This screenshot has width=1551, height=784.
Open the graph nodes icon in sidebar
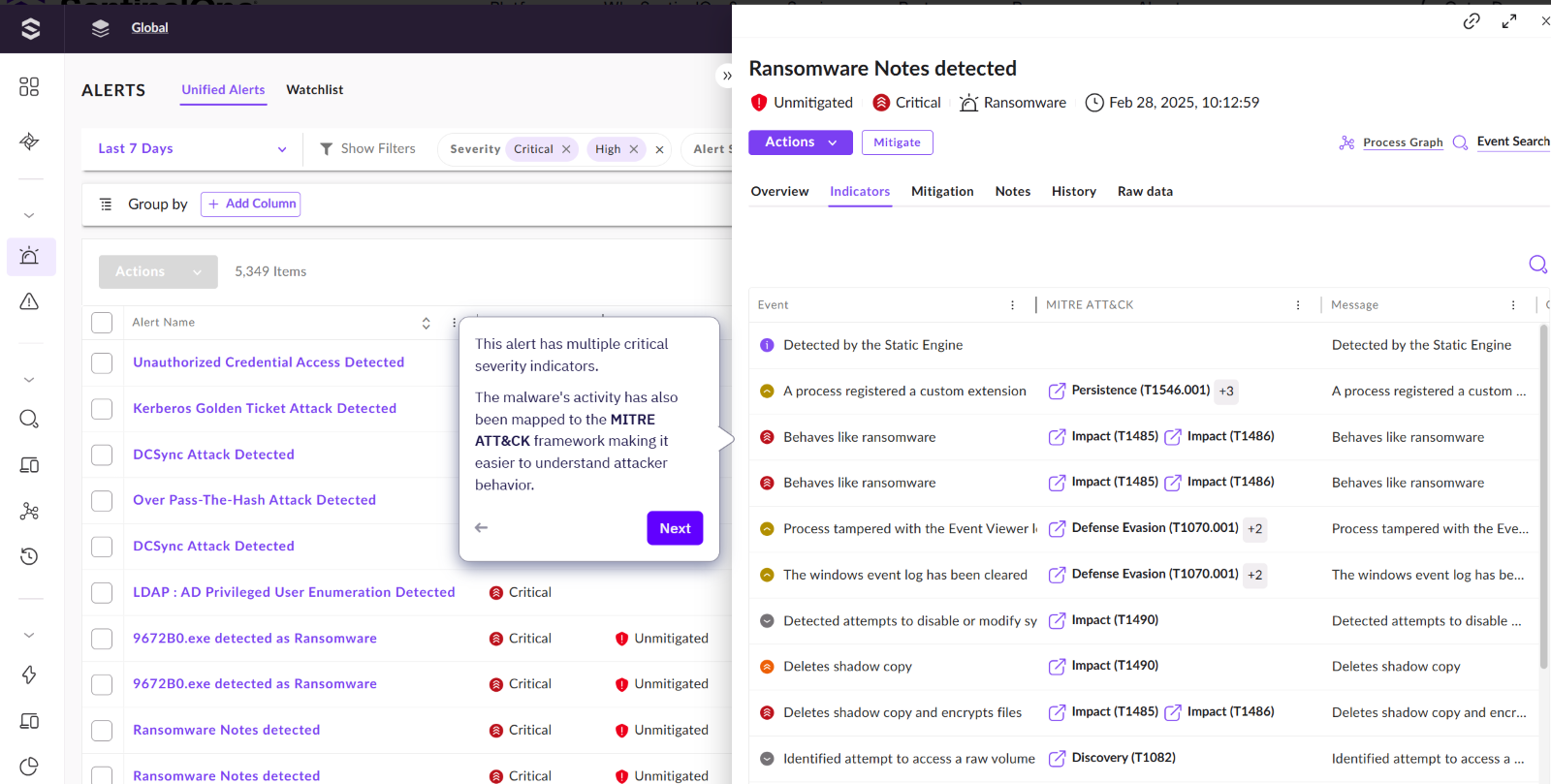tap(29, 511)
